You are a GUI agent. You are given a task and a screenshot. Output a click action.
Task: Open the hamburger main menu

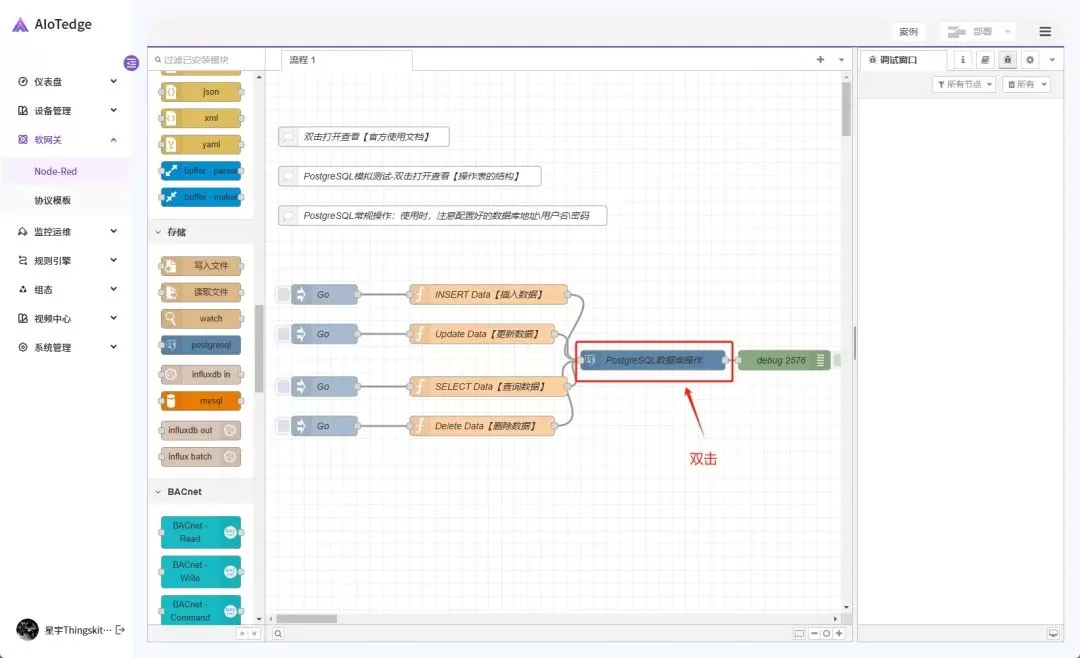coord(1045,32)
